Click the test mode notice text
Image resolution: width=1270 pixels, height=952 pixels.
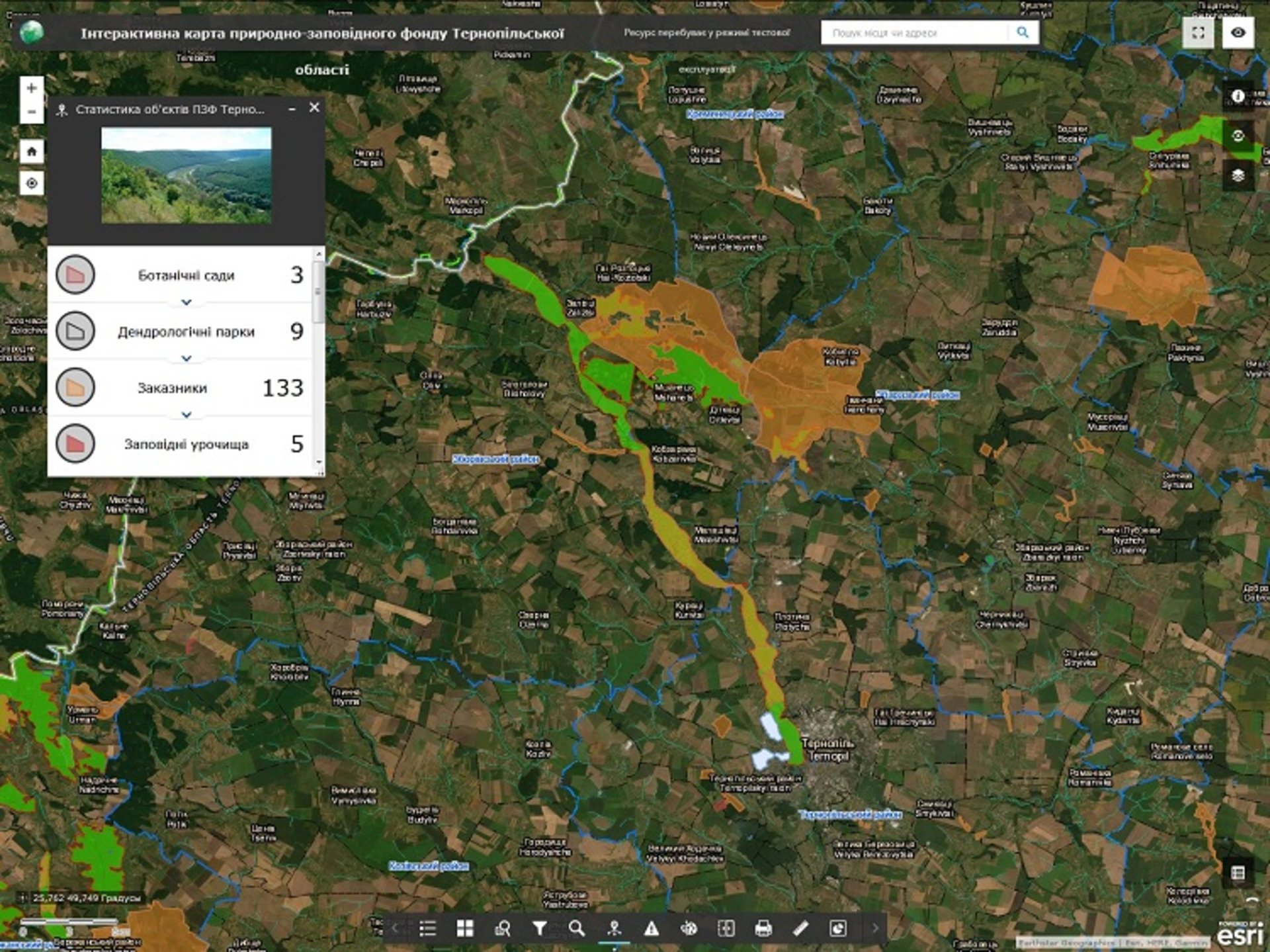click(706, 32)
